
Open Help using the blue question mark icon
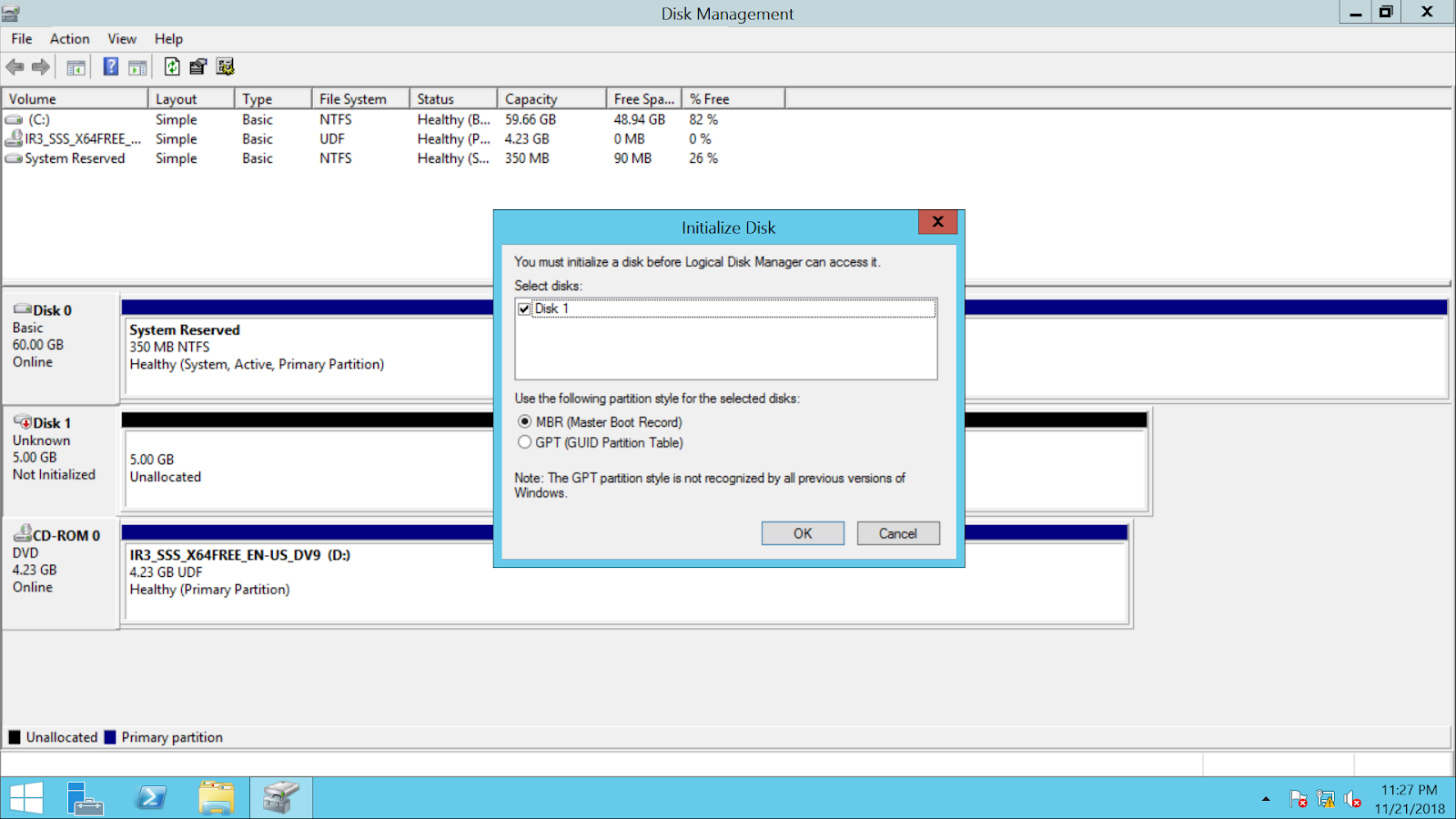tap(110, 66)
